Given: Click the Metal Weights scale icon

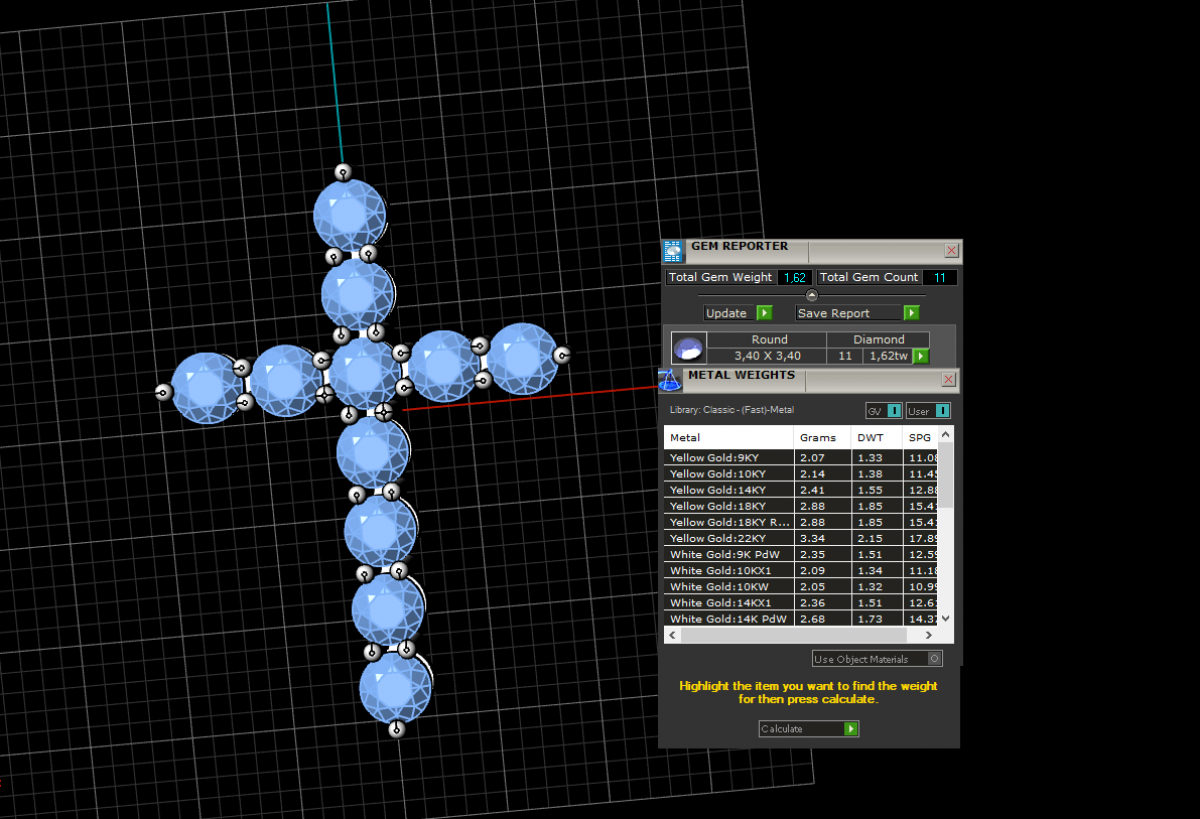Looking at the screenshot, I should [669, 380].
